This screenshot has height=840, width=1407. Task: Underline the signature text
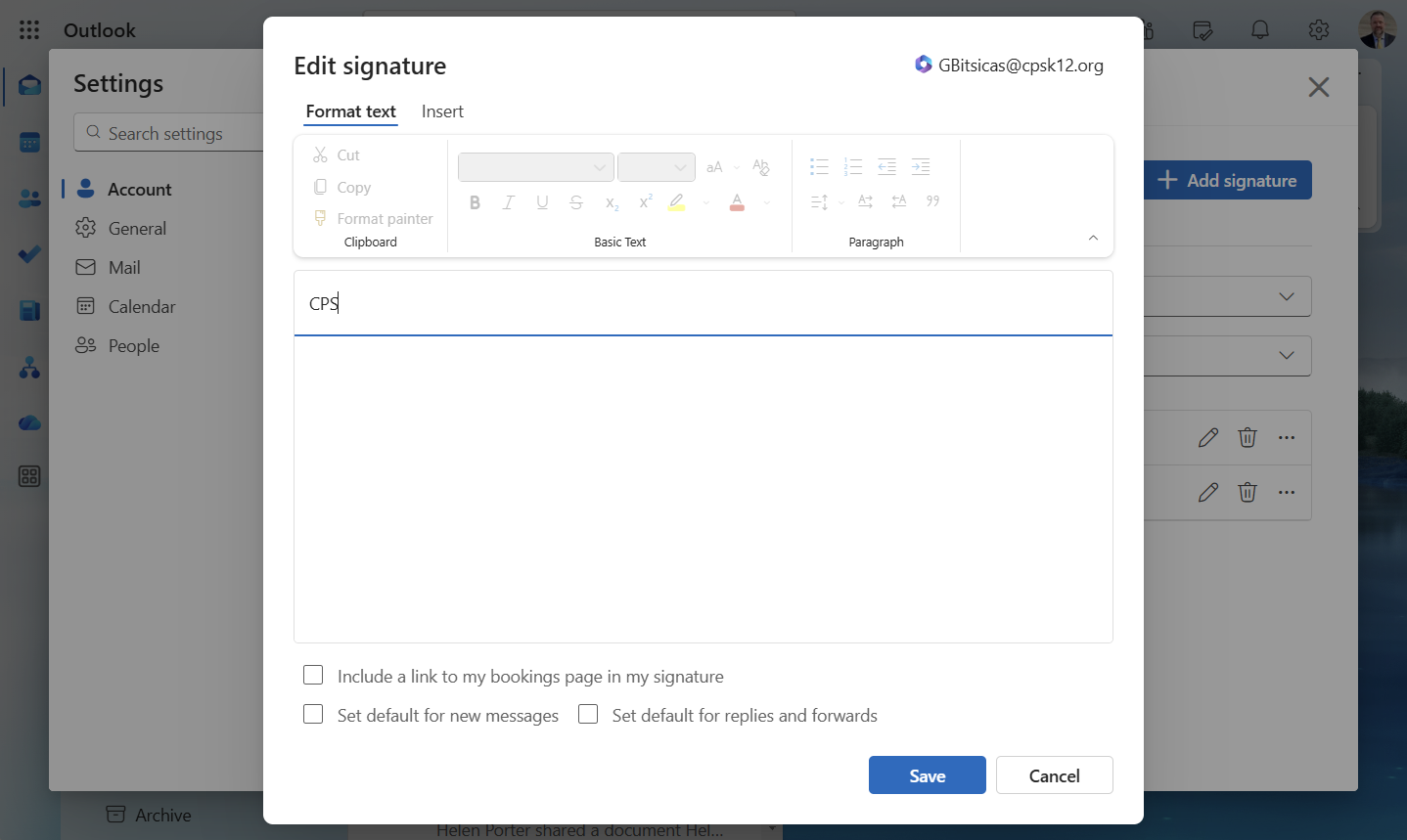[x=542, y=202]
